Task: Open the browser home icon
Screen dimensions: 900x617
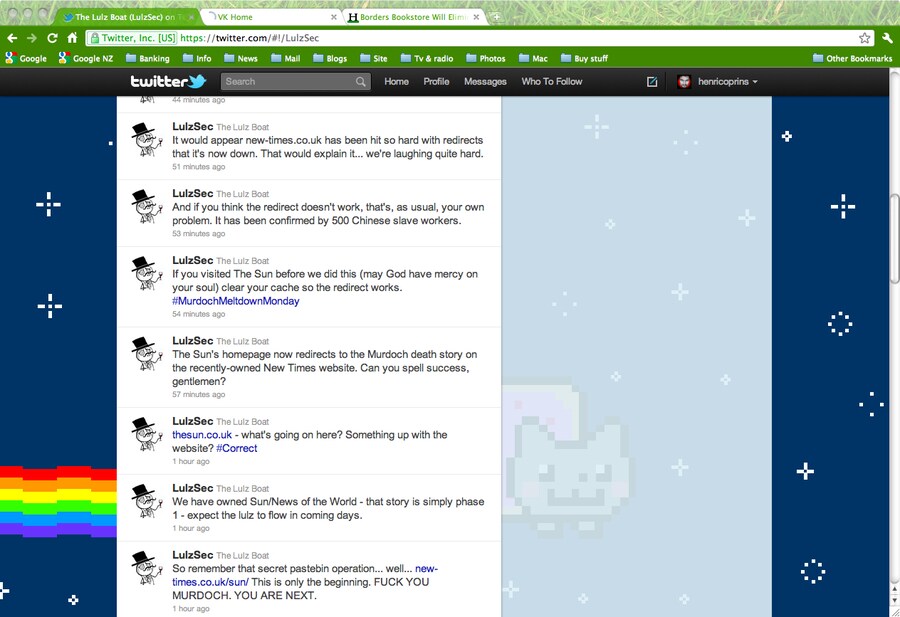Action: tap(72, 38)
